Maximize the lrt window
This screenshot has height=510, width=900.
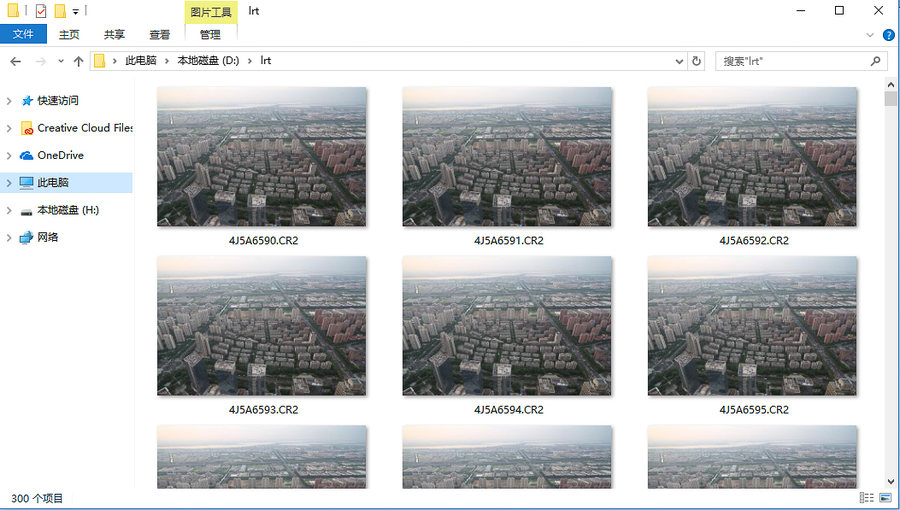point(839,10)
